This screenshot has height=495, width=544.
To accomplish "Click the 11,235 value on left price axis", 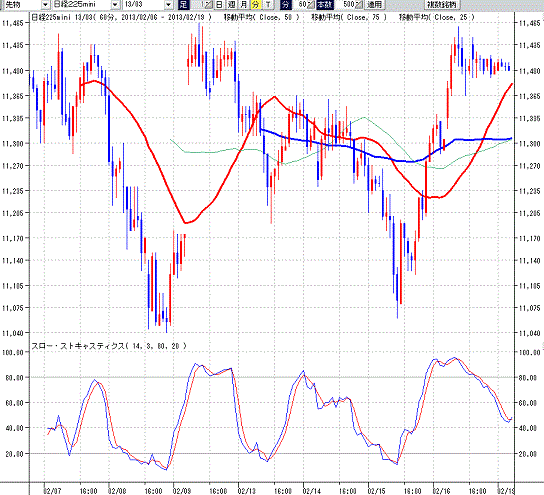I will click(x=13, y=190).
